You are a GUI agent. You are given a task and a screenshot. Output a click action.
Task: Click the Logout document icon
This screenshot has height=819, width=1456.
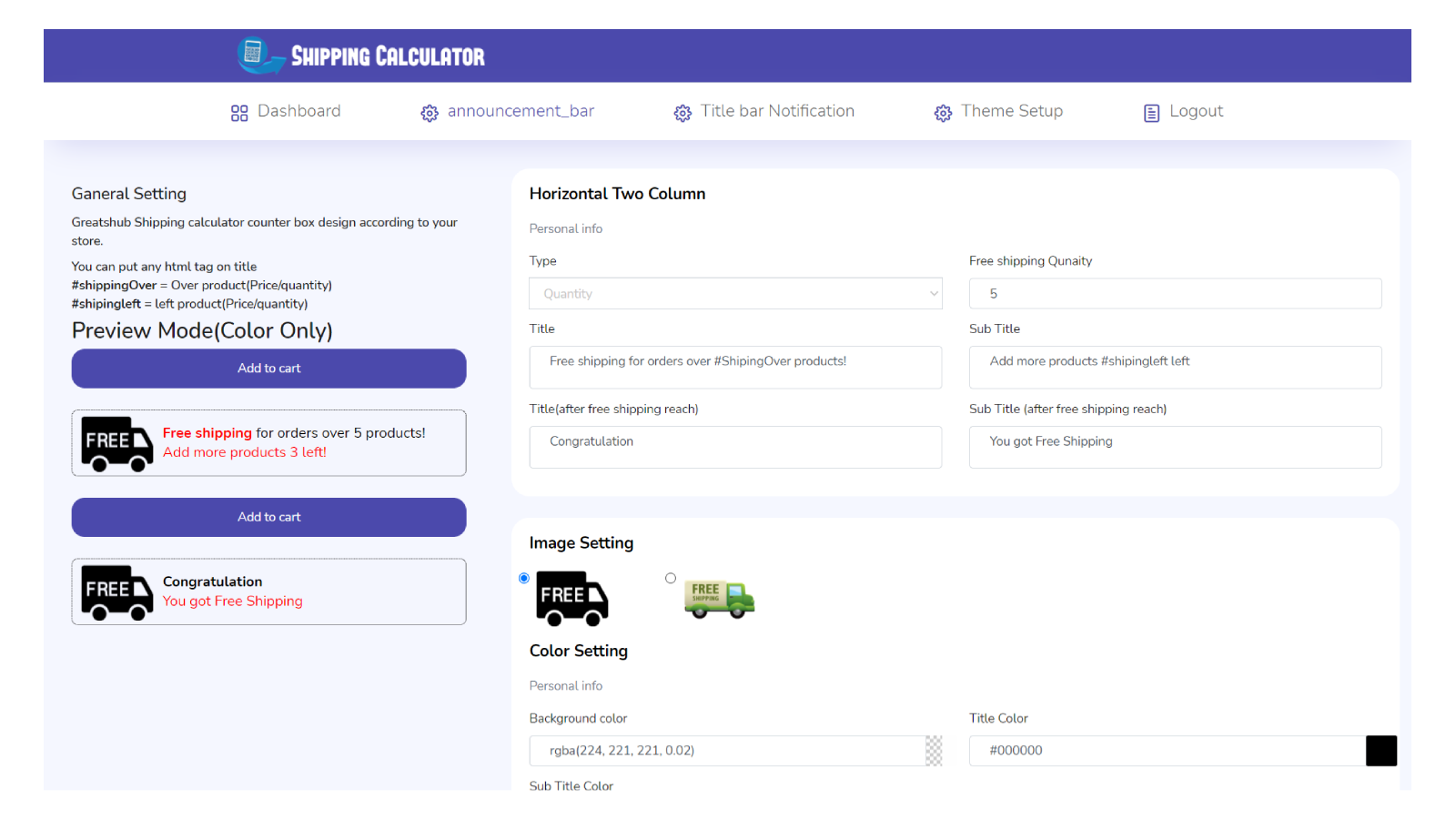click(1151, 113)
